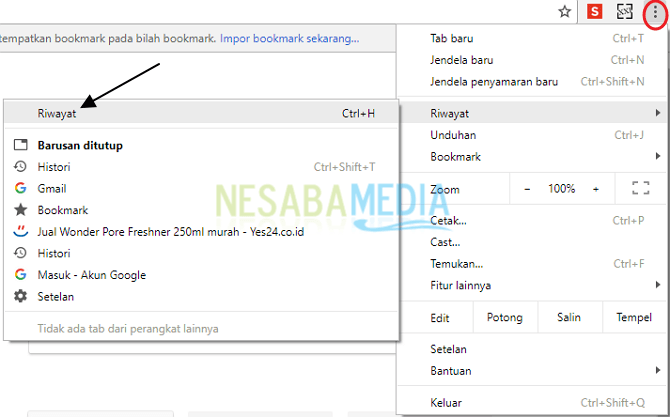Select Temukan... menu item

point(533,264)
